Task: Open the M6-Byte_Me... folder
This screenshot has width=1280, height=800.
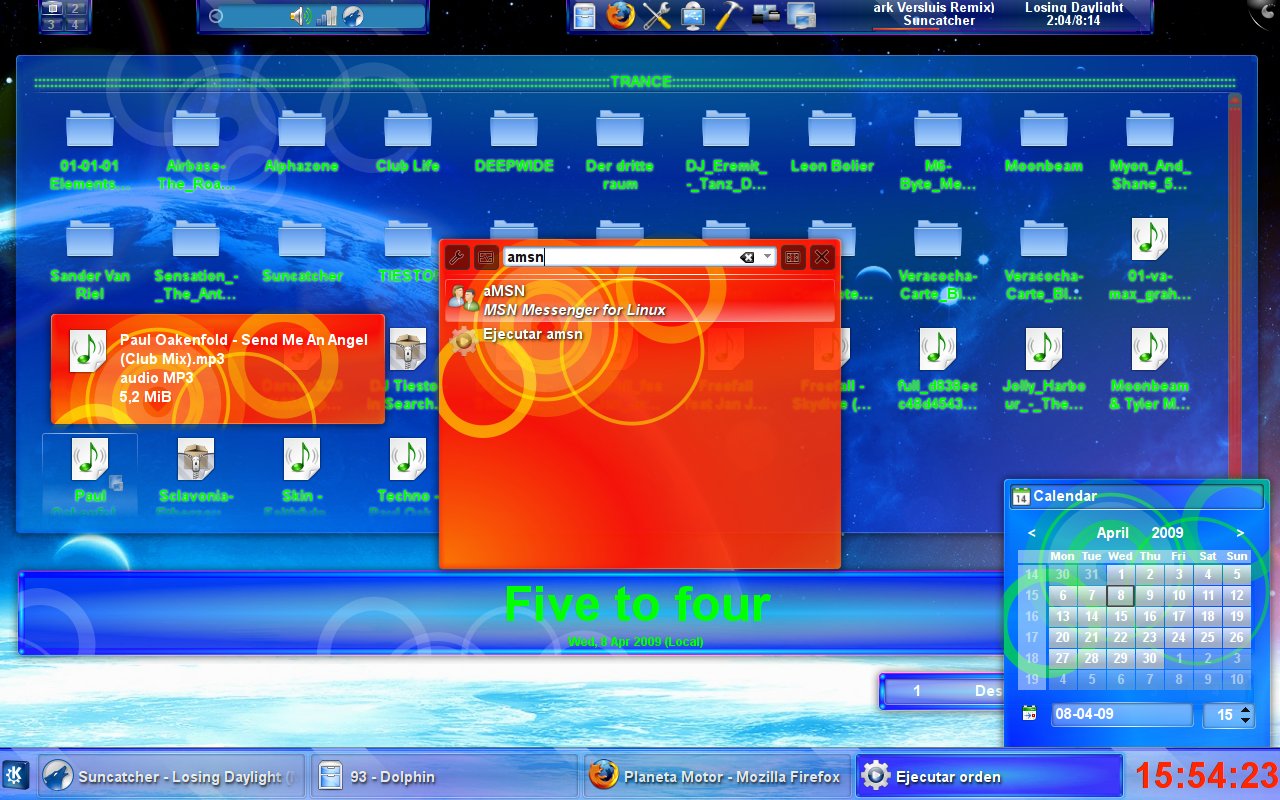Action: (x=938, y=150)
